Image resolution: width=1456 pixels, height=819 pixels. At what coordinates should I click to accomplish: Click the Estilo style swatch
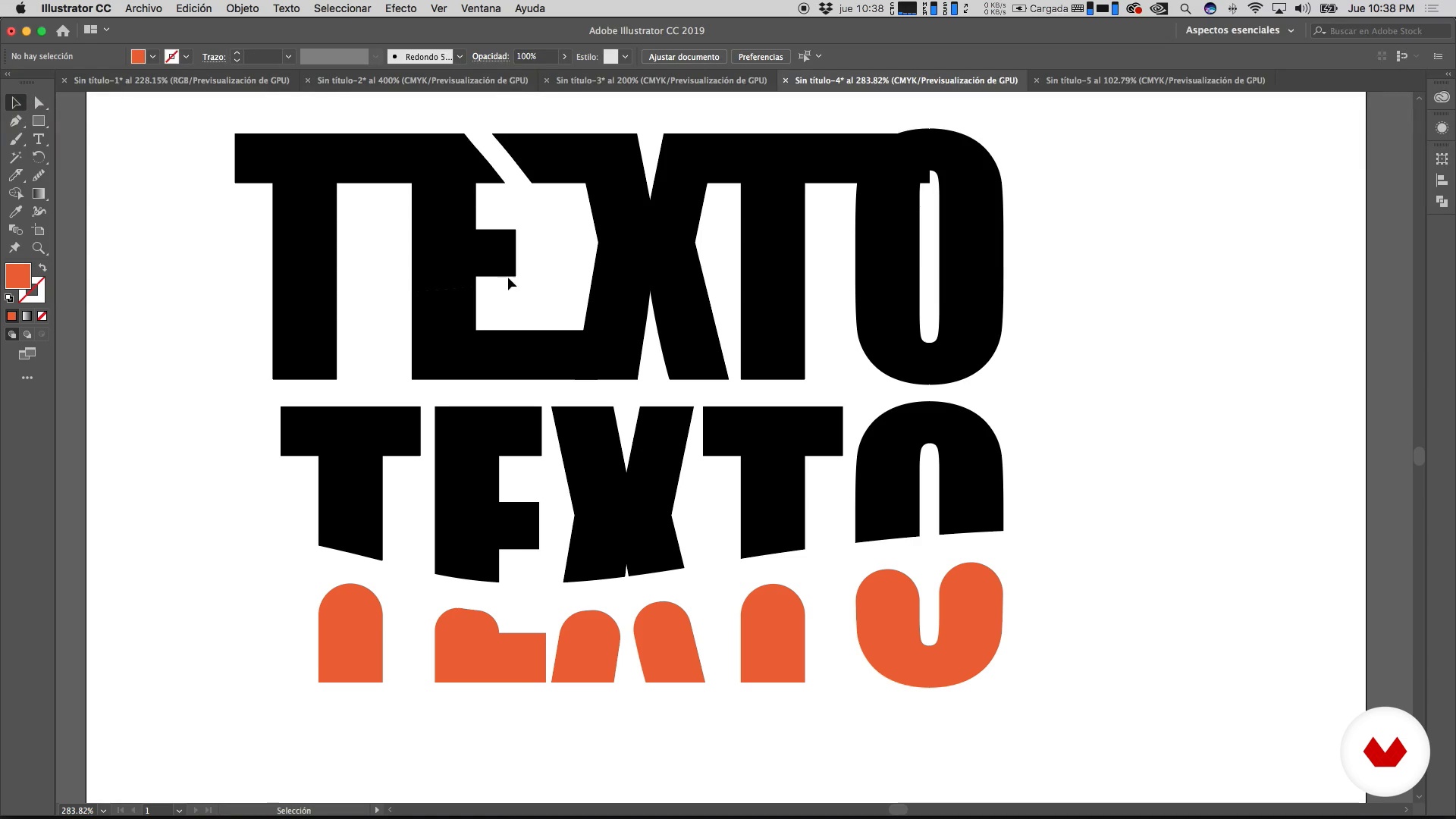(610, 57)
